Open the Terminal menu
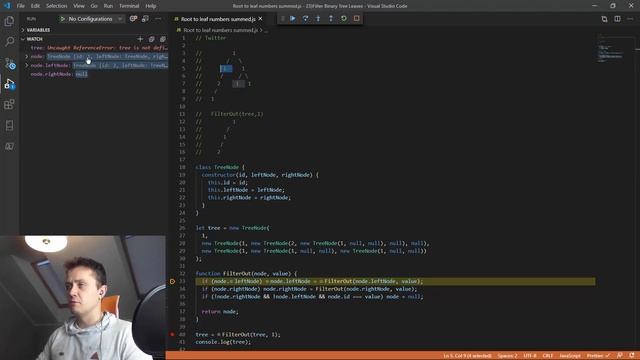This screenshot has width=640, height=360. [129, 6]
